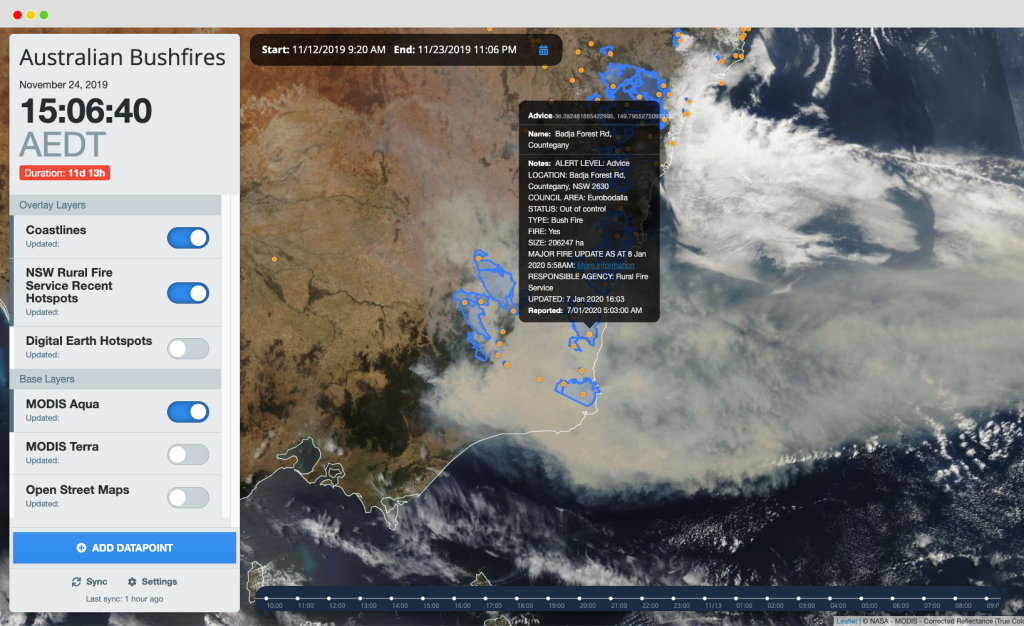Disable the Coastlines overlay
The image size is (1024, 626).
coord(187,238)
